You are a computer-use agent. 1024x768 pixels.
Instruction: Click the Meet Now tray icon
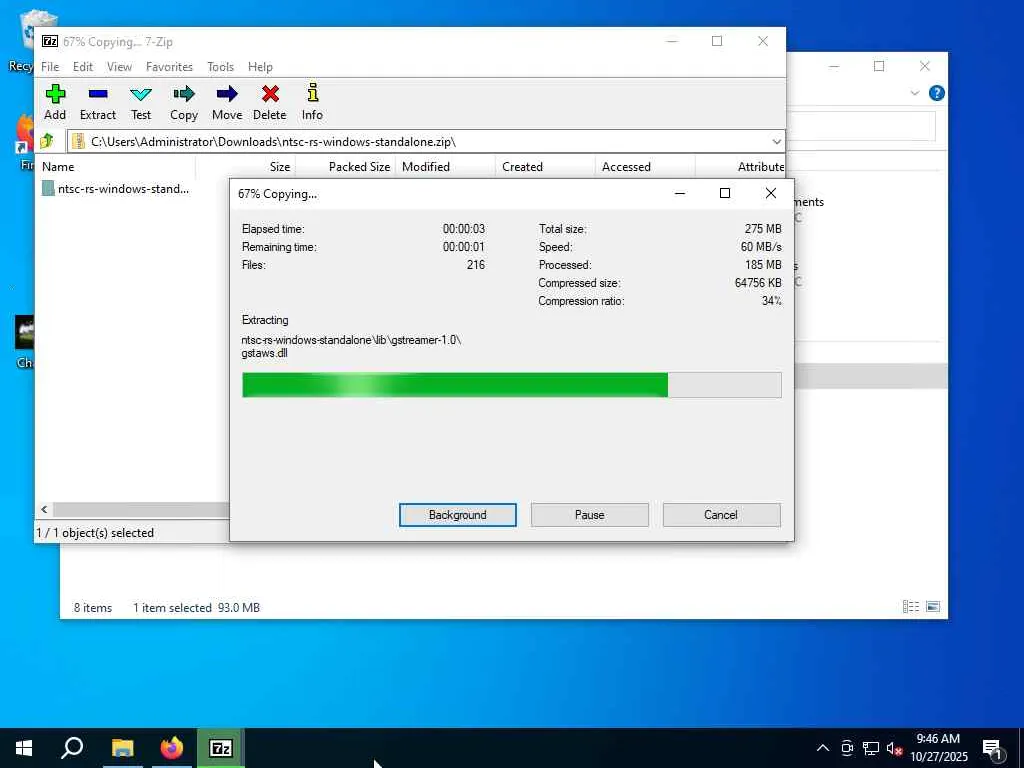point(847,748)
